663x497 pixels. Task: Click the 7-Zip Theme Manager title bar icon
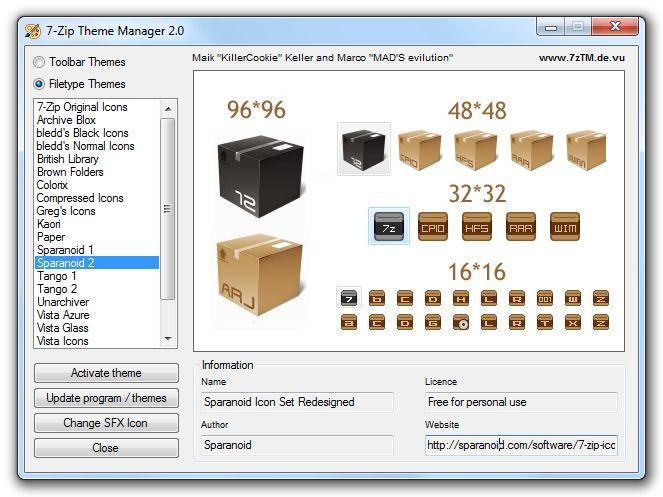[33, 31]
